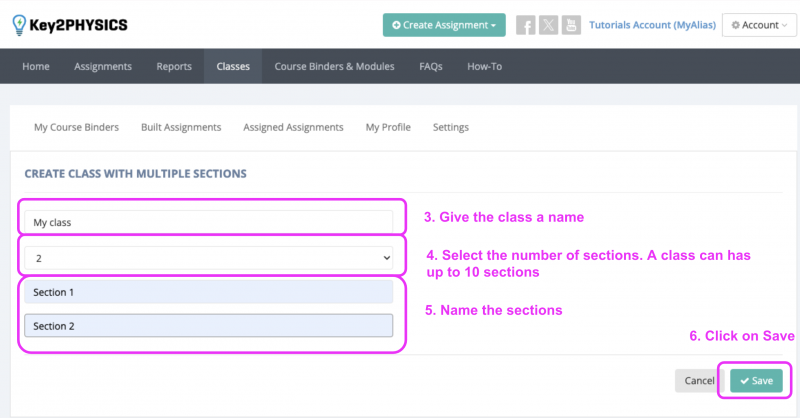Click the Tutorials Account (MyAlias) link
The width and height of the screenshot is (800, 418).
click(x=653, y=25)
